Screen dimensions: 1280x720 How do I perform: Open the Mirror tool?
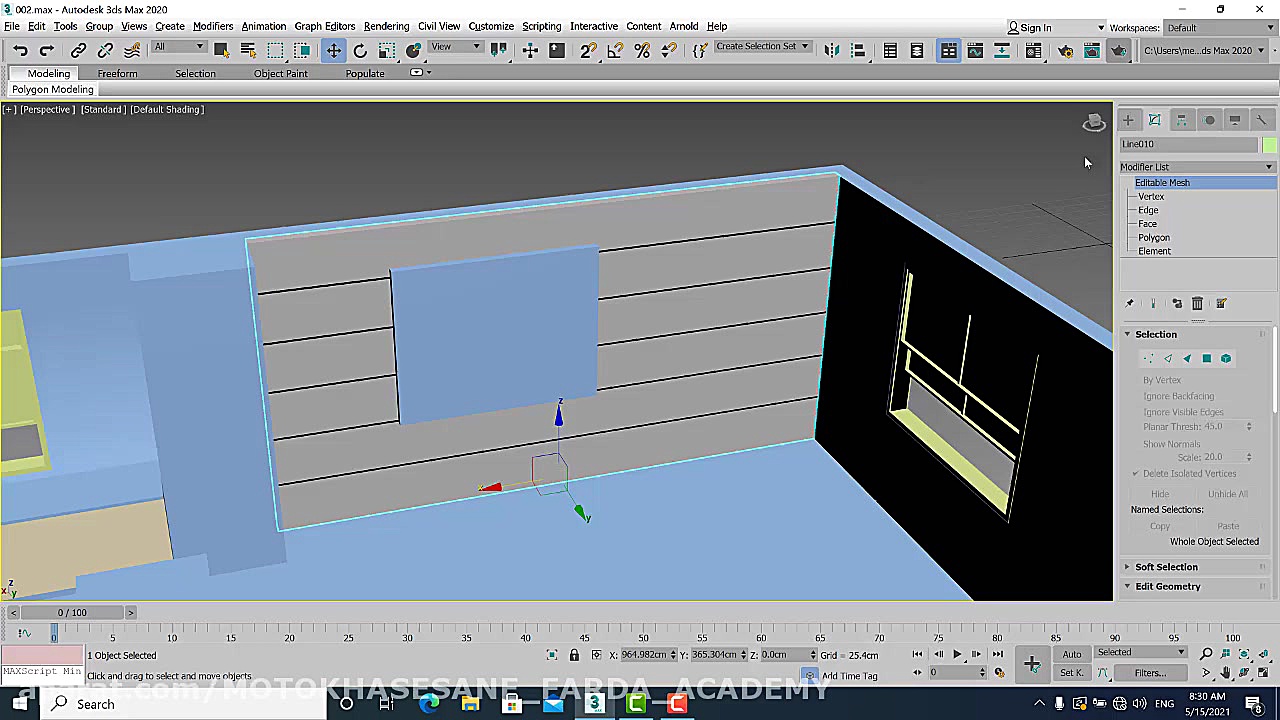point(831,50)
